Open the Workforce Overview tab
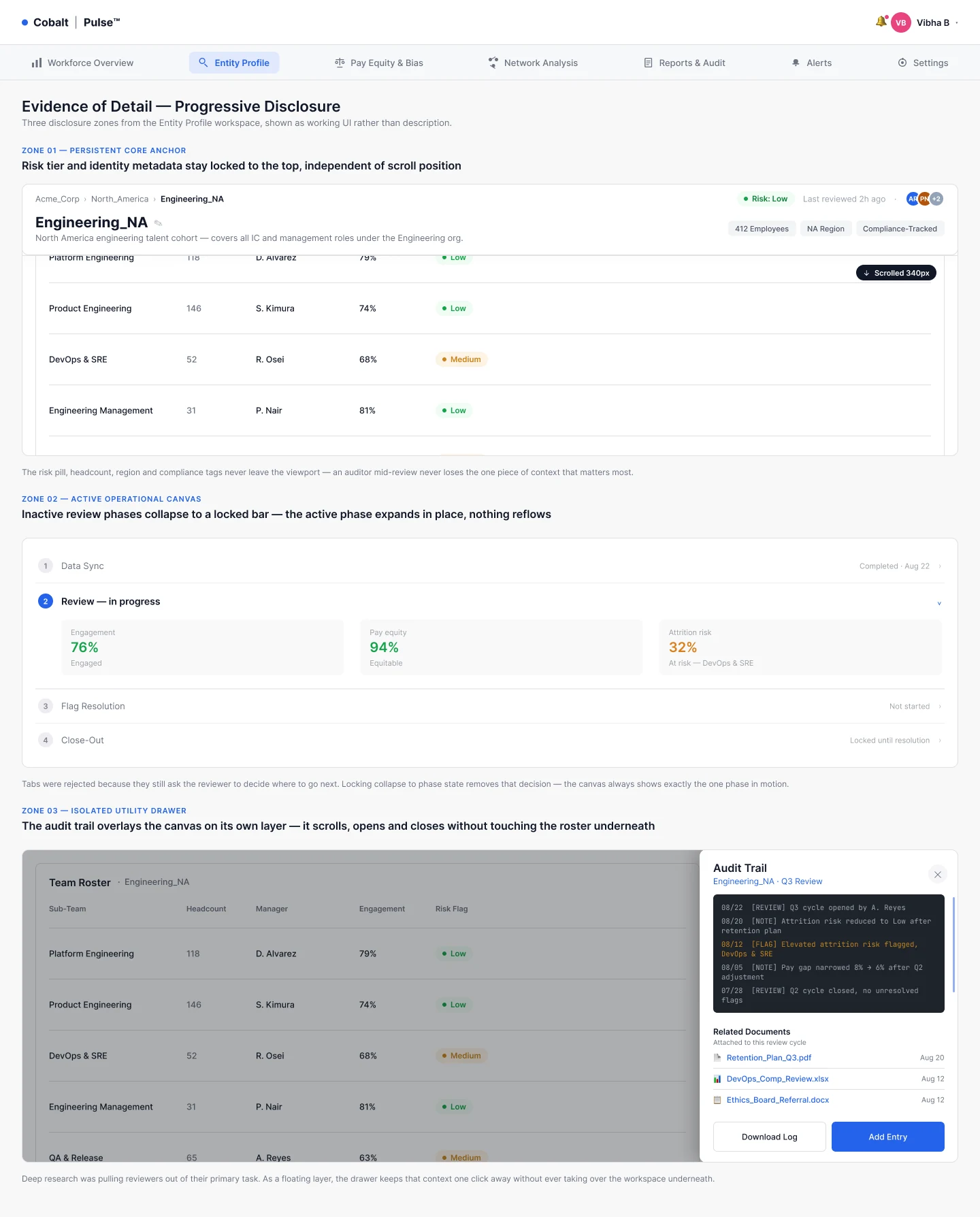The width and height of the screenshot is (980, 1217). click(x=82, y=63)
